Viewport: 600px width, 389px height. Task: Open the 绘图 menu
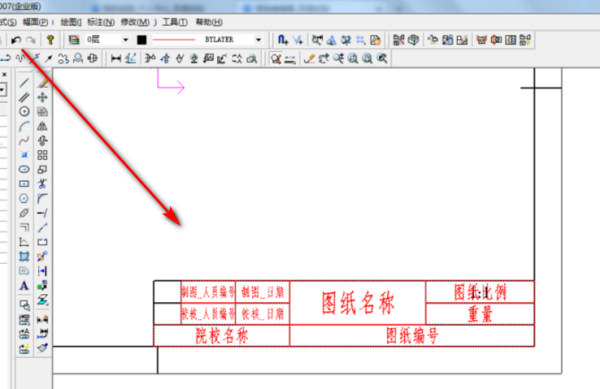[x=71, y=22]
